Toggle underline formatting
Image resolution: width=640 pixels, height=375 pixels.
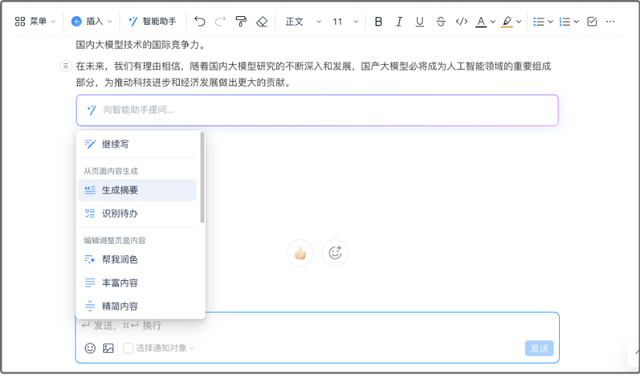[420, 21]
